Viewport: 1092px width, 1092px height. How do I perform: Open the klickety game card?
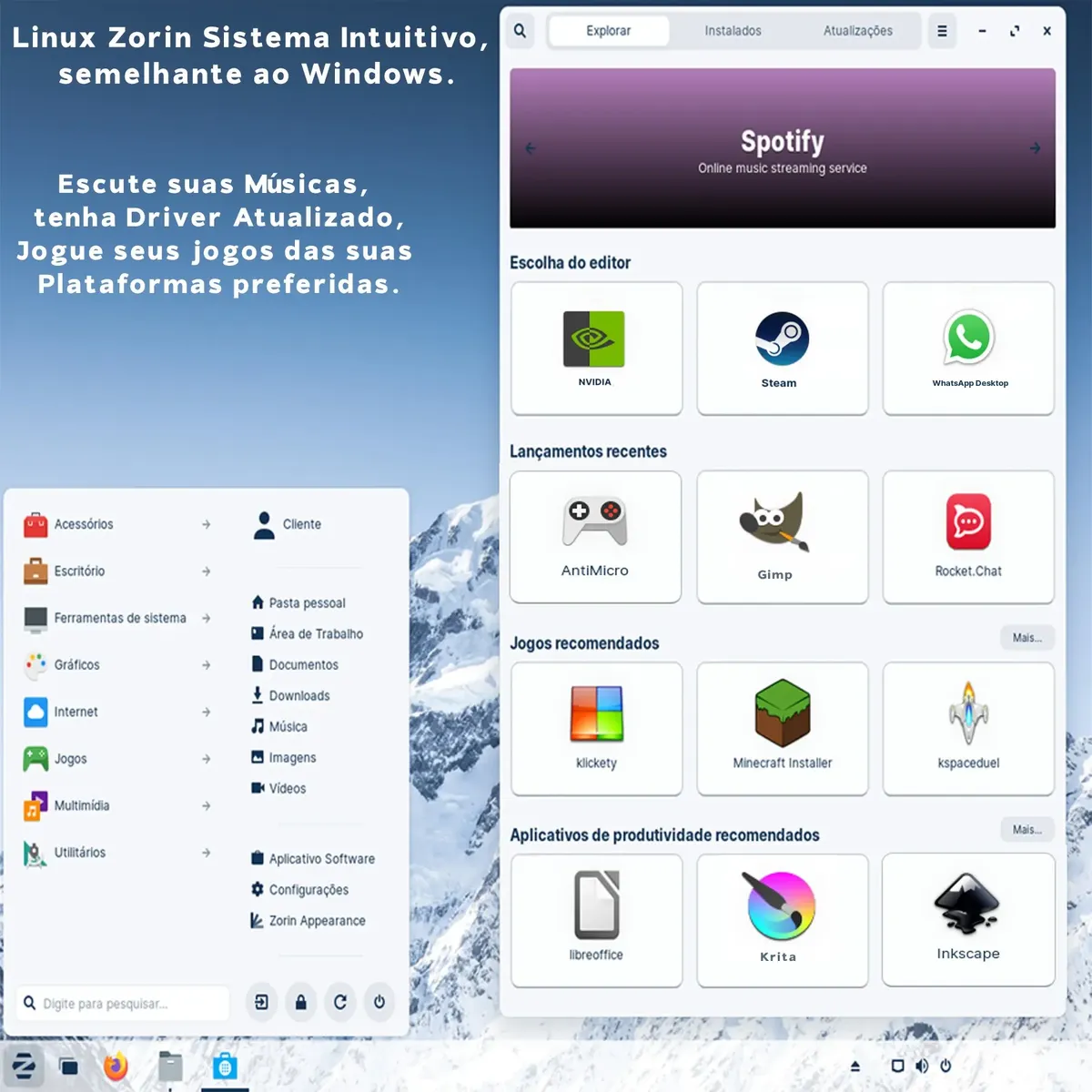[596, 729]
